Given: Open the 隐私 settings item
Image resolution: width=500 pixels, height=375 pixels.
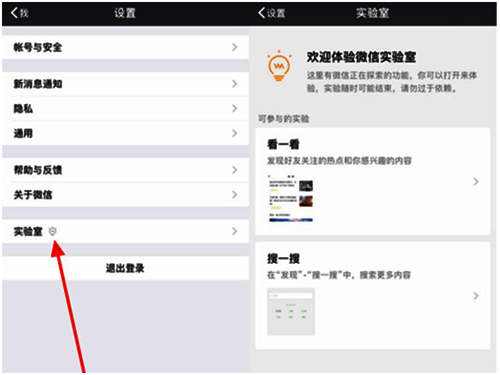Looking at the screenshot, I should point(125,108).
